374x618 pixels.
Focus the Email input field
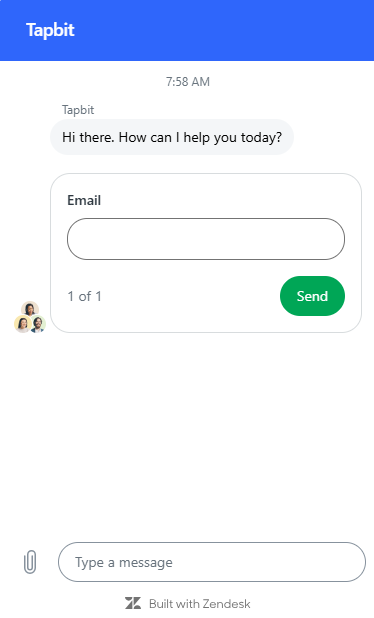click(x=206, y=239)
